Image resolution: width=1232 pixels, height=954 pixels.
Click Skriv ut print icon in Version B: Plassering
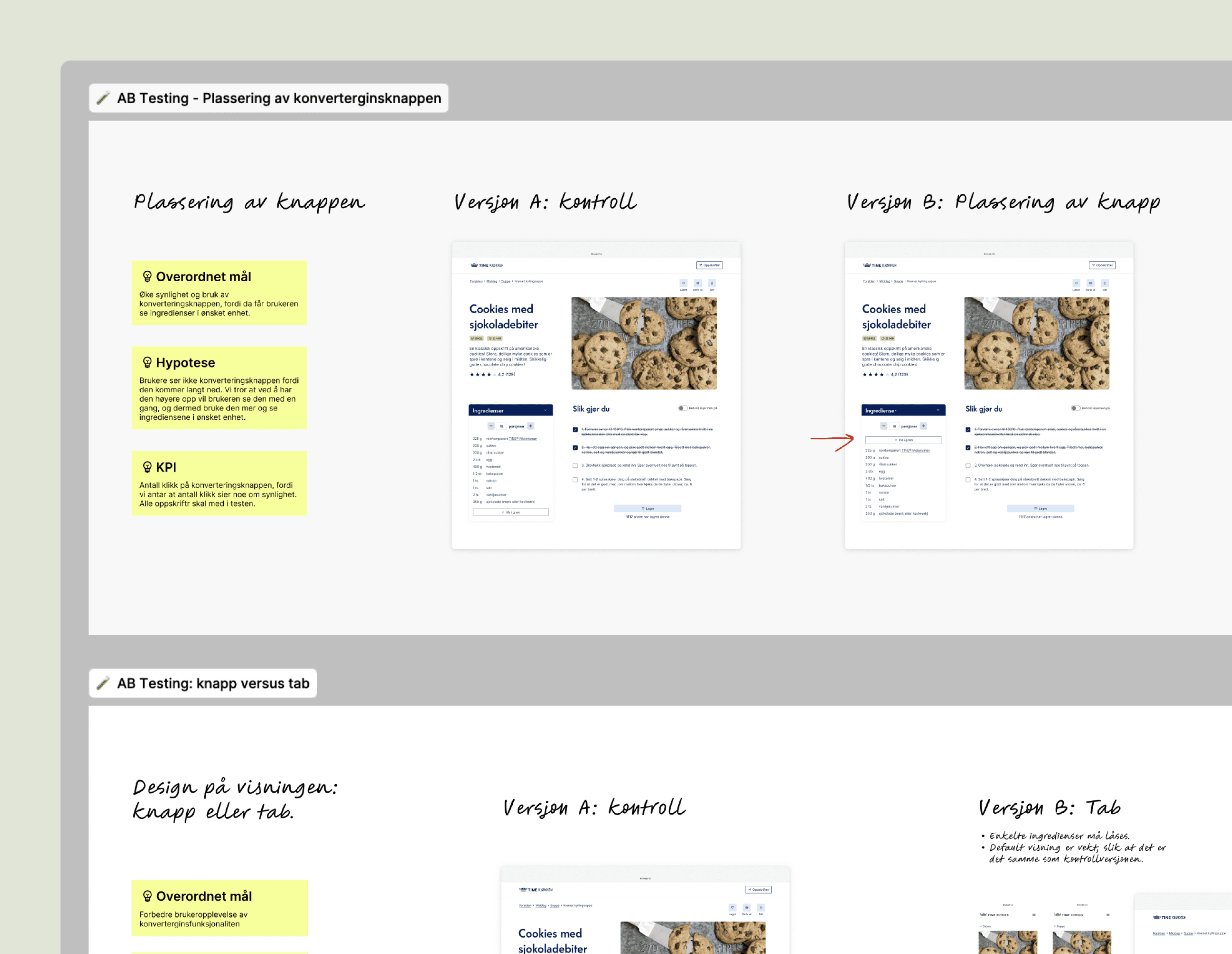[x=1090, y=283]
